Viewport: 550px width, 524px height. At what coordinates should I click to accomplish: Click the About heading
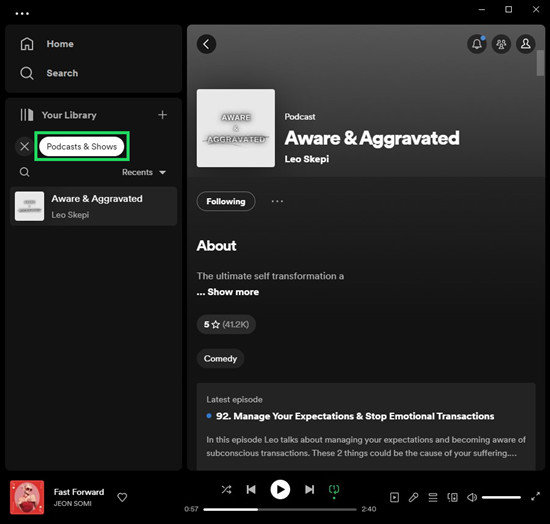tap(216, 246)
